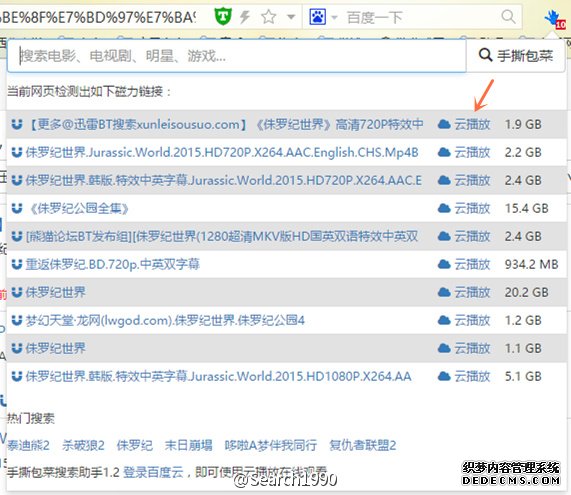
Task: Click magnet icon beside 【更多@迅雷BT搜索 entry
Action: (x=17, y=125)
